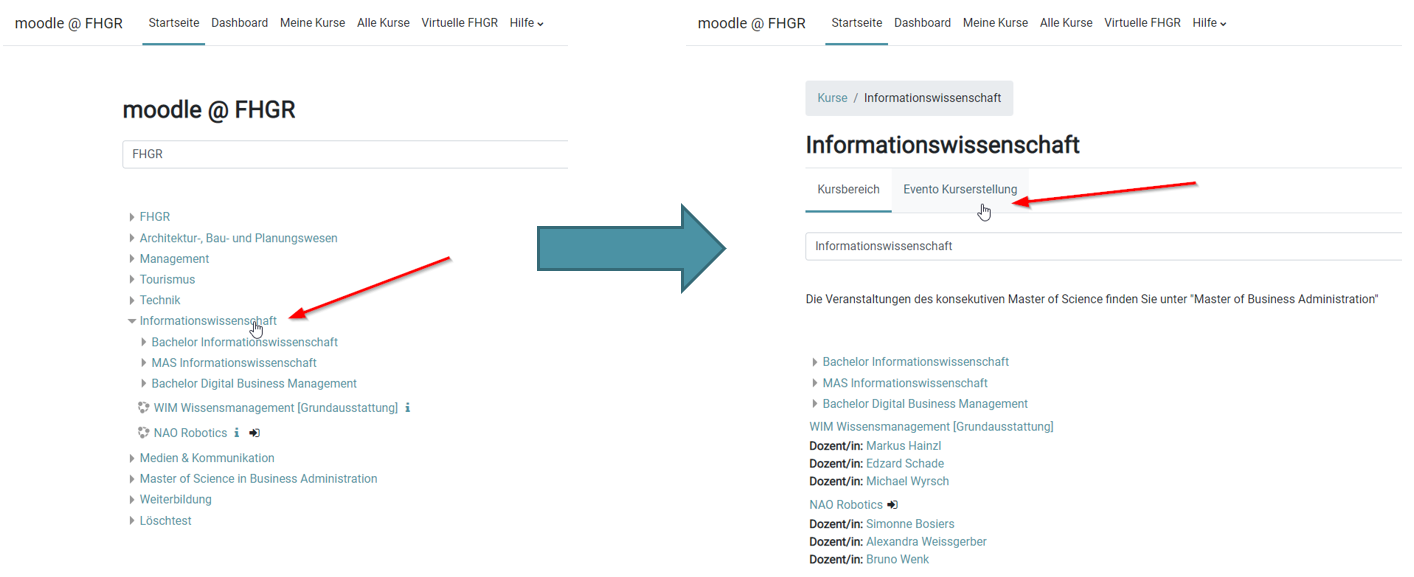Select Startseite in right navigation bar
The height and width of the screenshot is (577, 1414).
click(x=857, y=23)
